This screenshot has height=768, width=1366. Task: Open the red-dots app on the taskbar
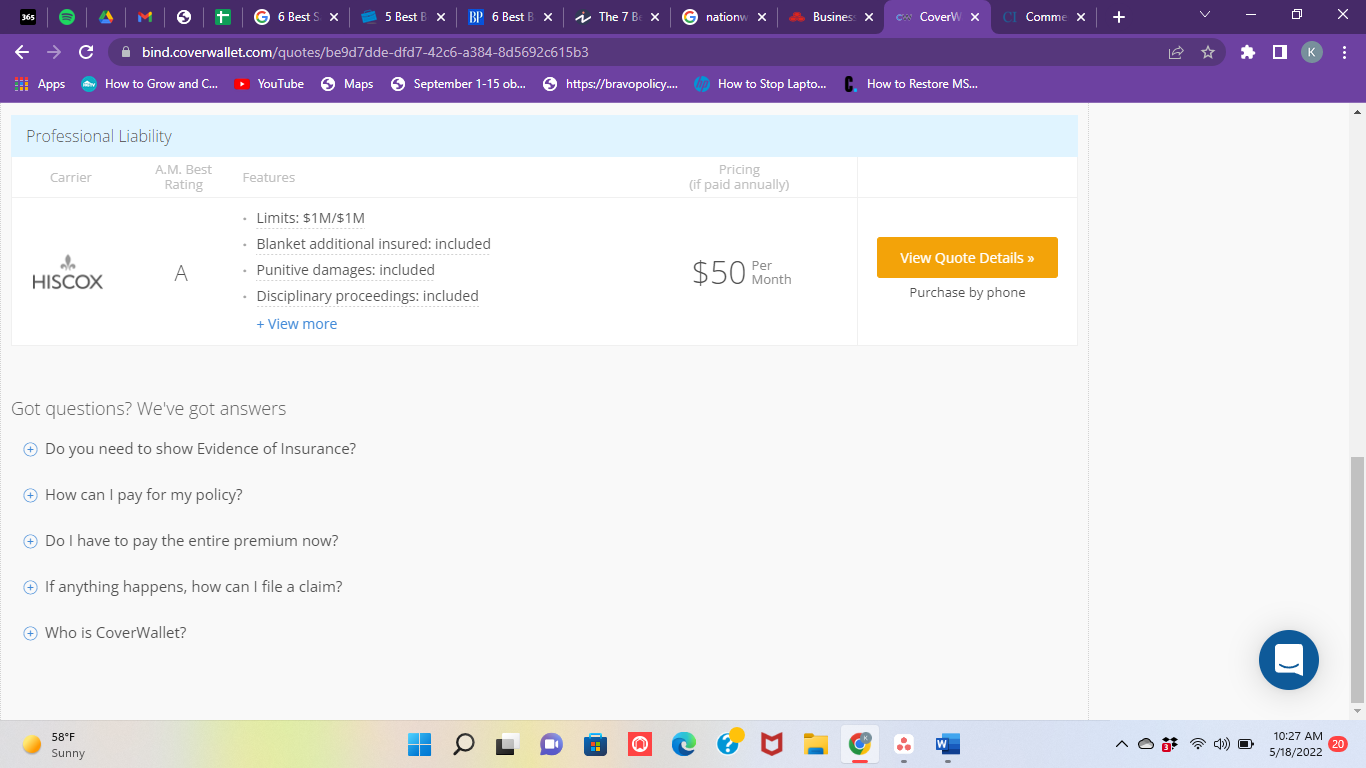tap(903, 744)
